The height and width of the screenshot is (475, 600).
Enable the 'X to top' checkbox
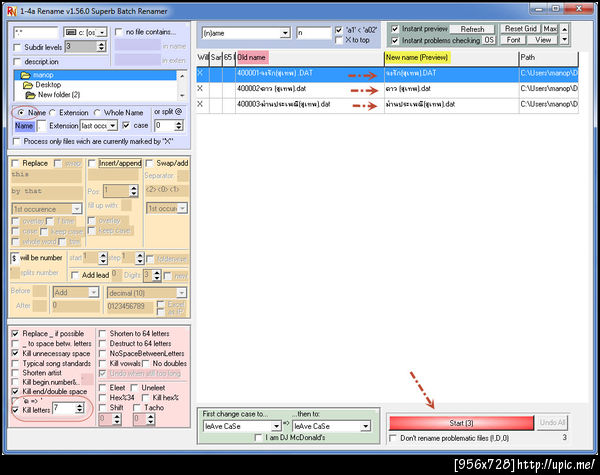pos(339,40)
